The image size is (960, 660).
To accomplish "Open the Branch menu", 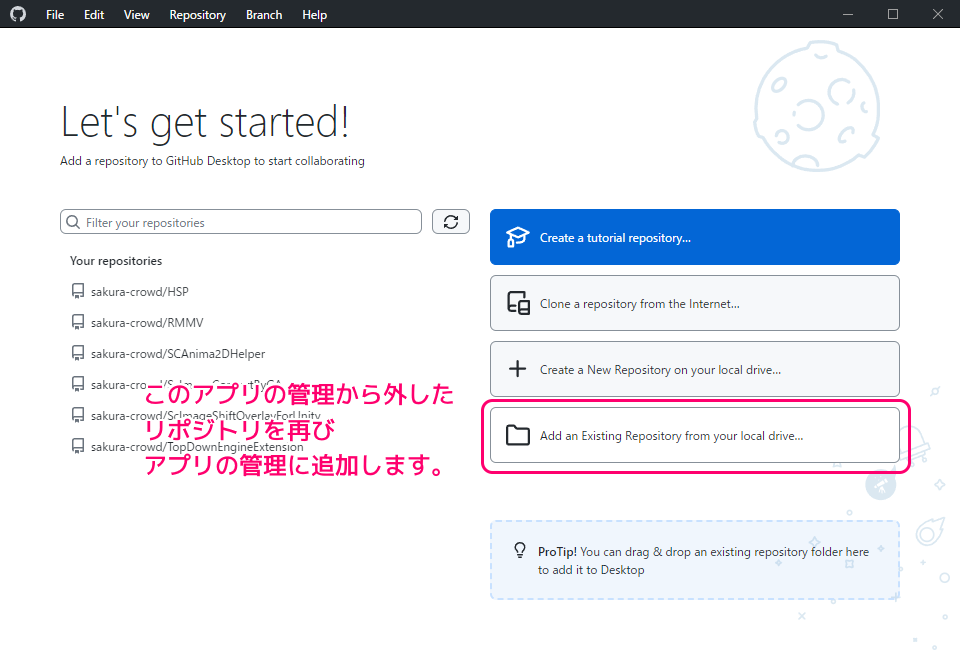I will pyautogui.click(x=264, y=15).
